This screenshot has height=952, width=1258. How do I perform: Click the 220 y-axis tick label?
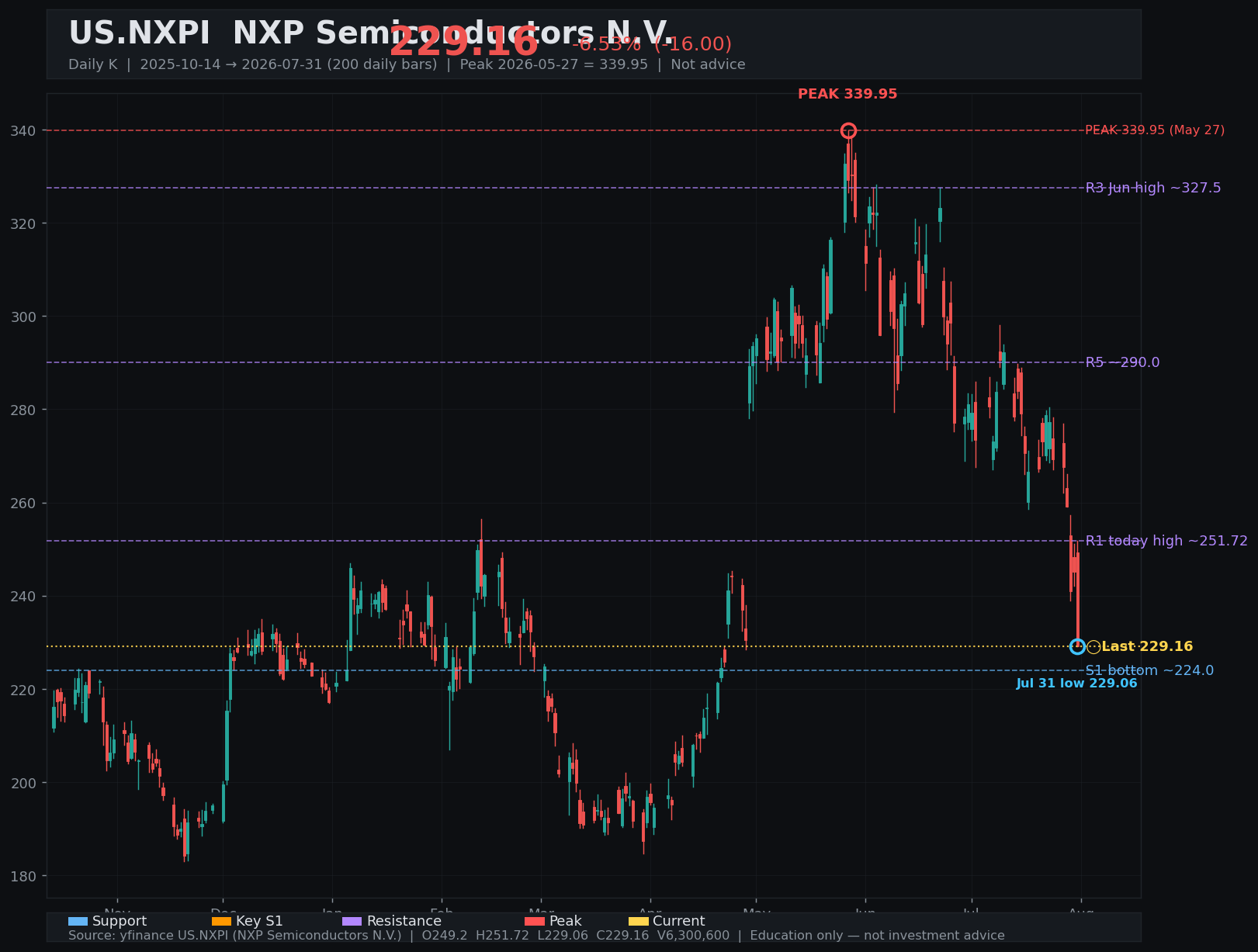point(23,690)
